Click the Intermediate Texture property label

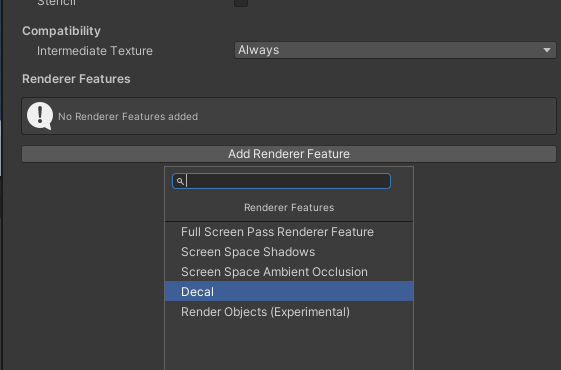[x=95, y=51]
